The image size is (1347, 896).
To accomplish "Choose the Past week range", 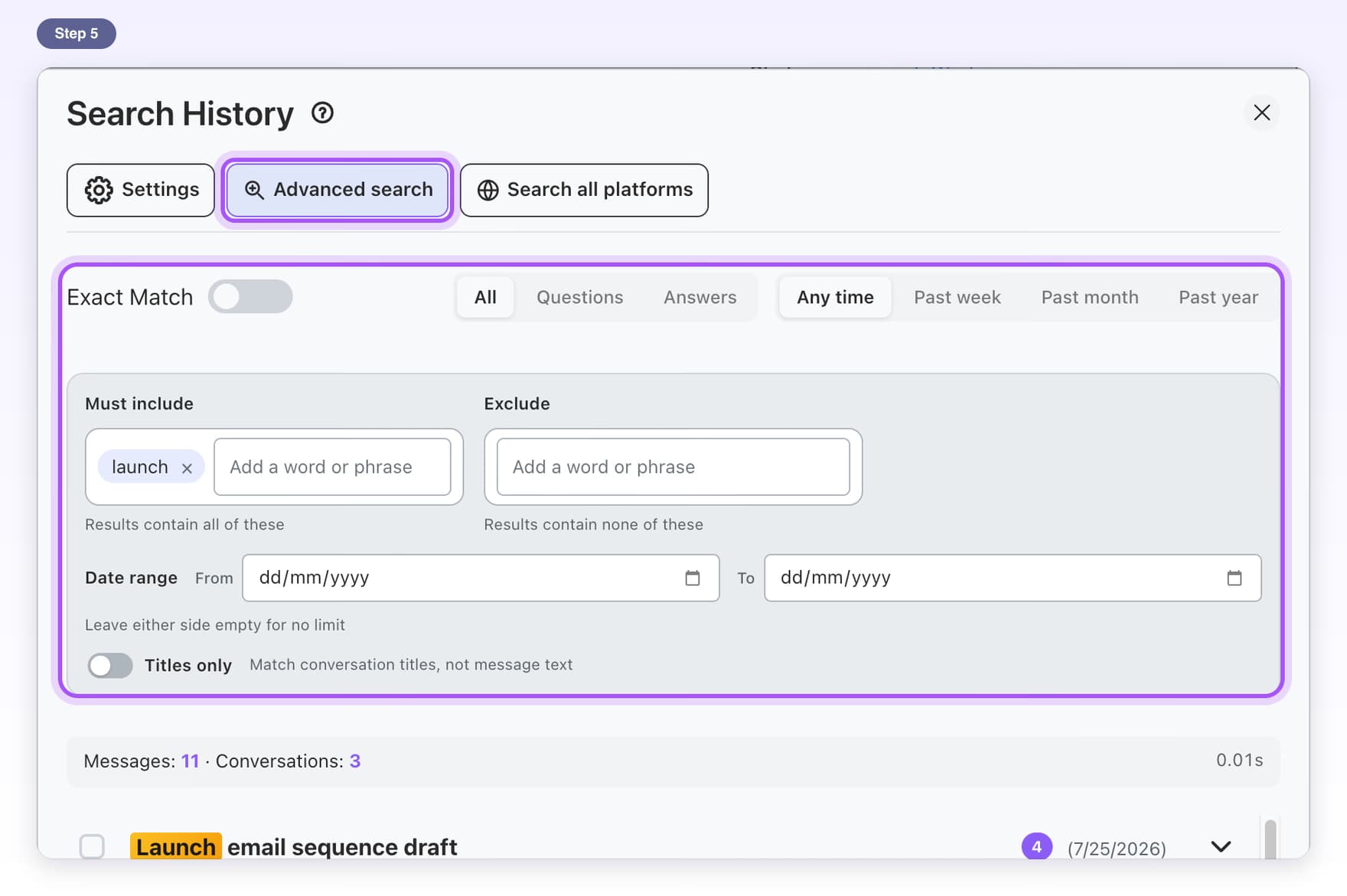I will pos(957,297).
